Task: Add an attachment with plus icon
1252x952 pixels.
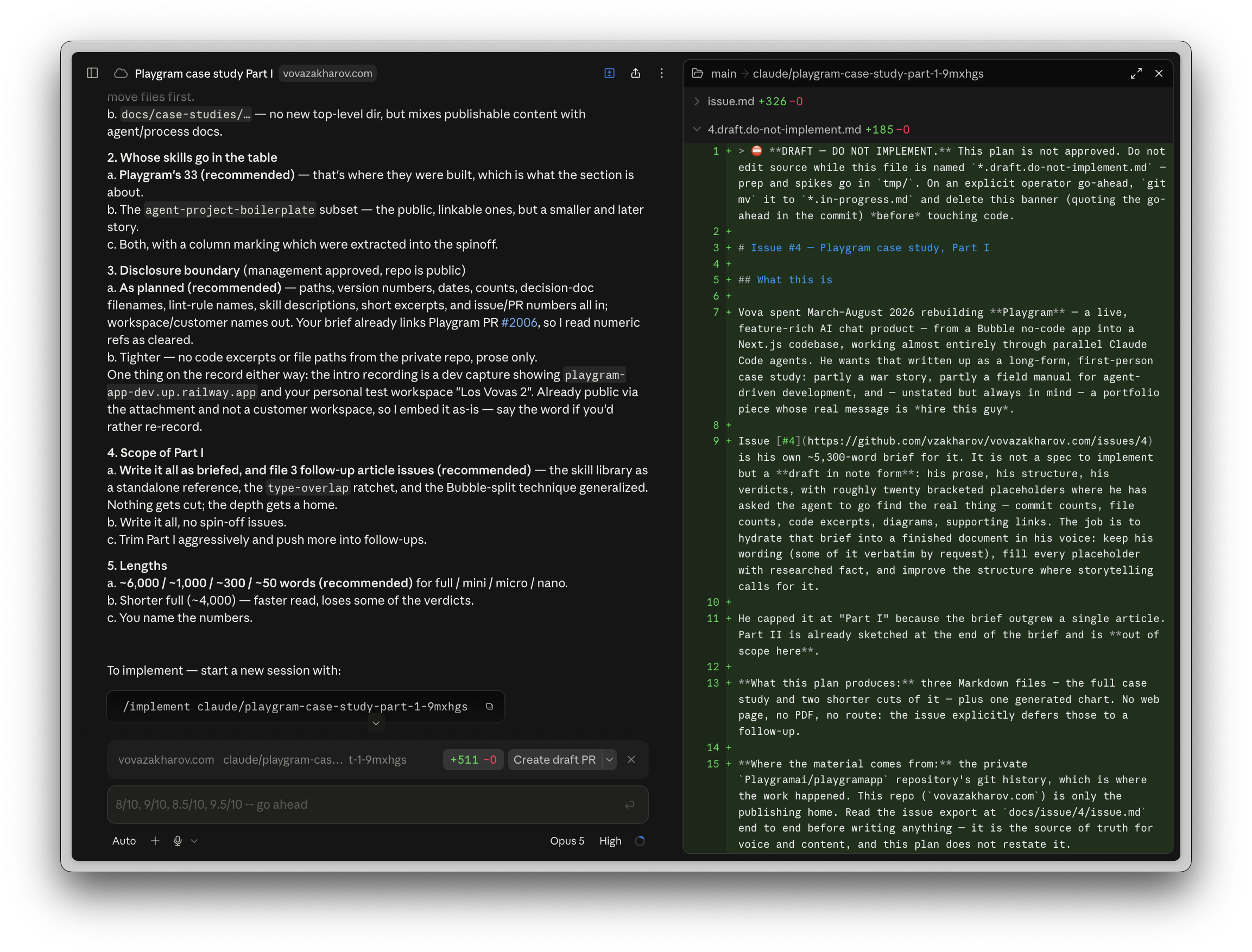Action: [155, 841]
